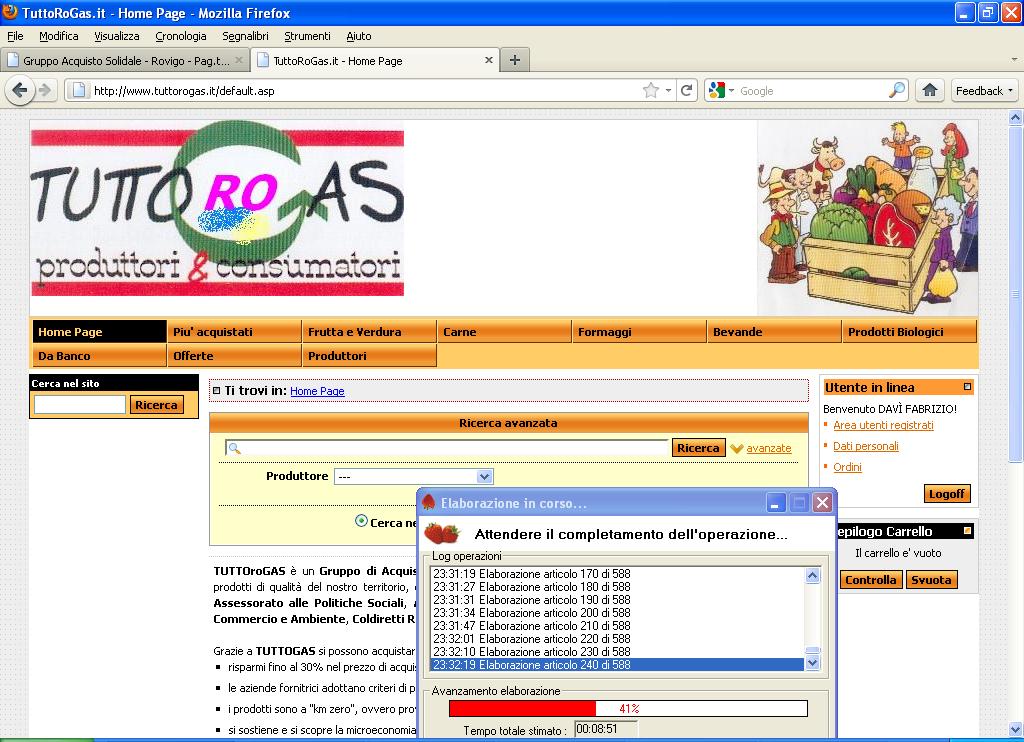
Task: Open the Strumenti menu
Action: pyautogui.click(x=307, y=36)
